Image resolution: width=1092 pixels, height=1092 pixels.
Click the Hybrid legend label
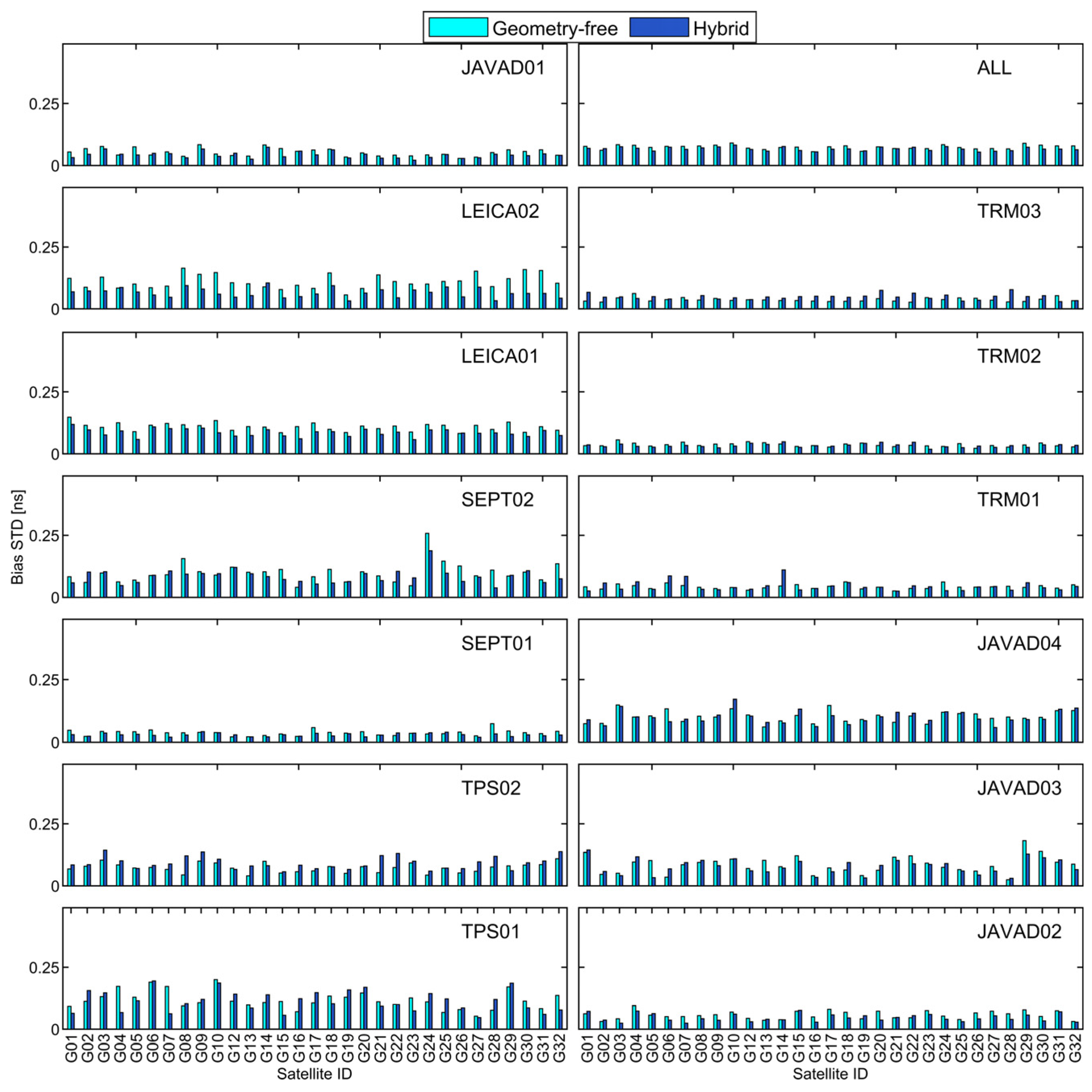point(720,28)
